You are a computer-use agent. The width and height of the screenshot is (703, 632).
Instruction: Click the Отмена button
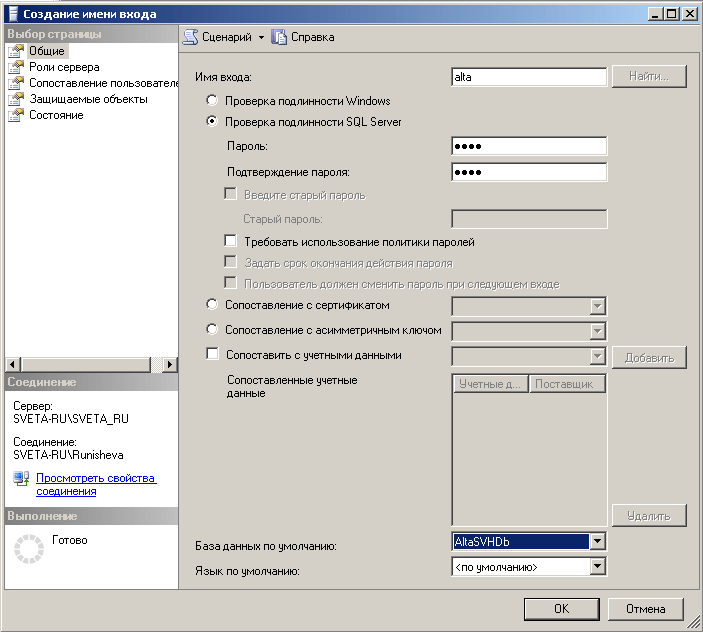(645, 608)
